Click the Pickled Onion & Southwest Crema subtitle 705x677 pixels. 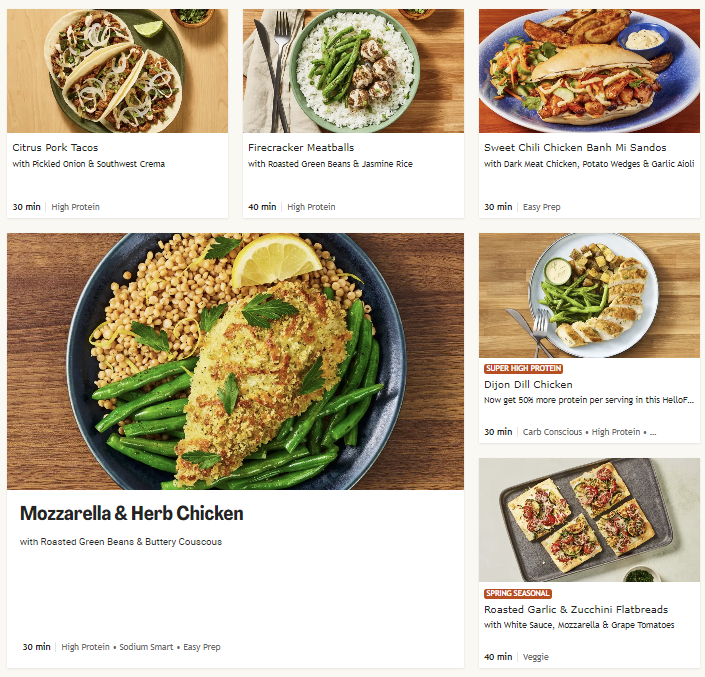89,164
